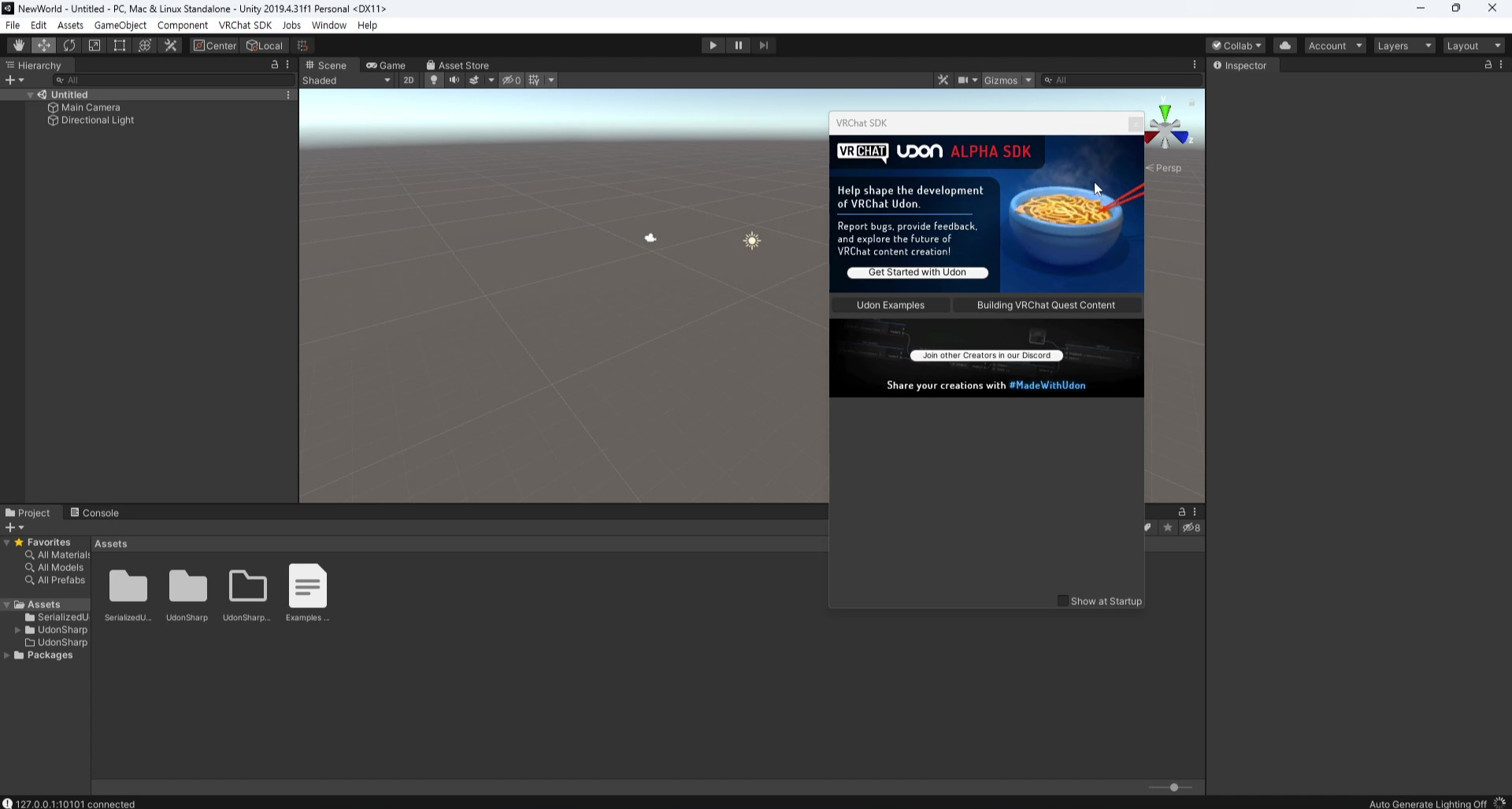Open Building VRChat Quest Content

click(1046, 305)
